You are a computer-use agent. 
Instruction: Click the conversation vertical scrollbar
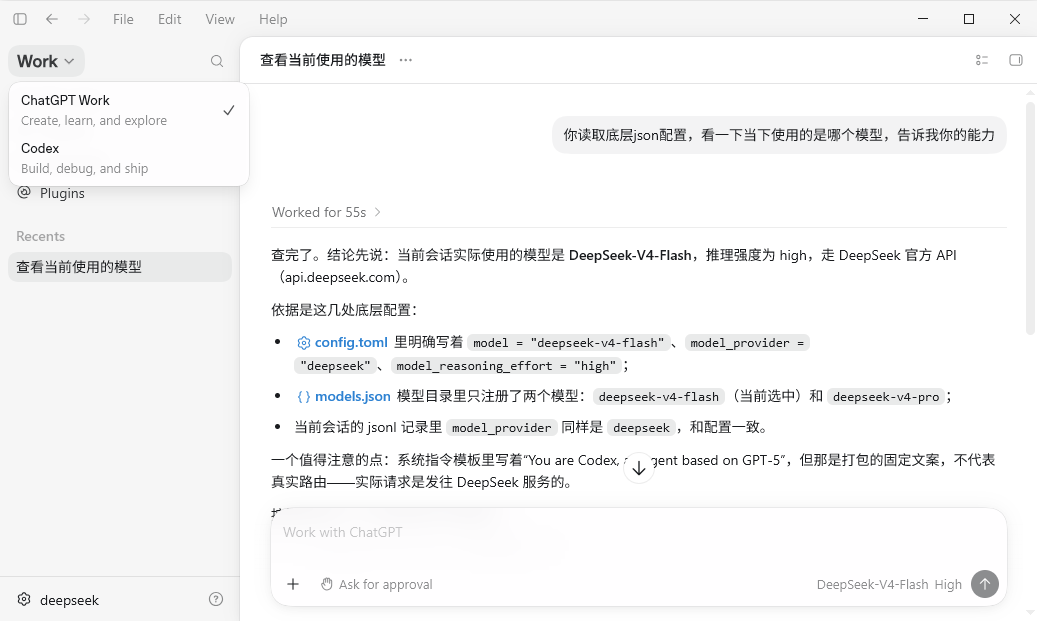(x=1030, y=218)
